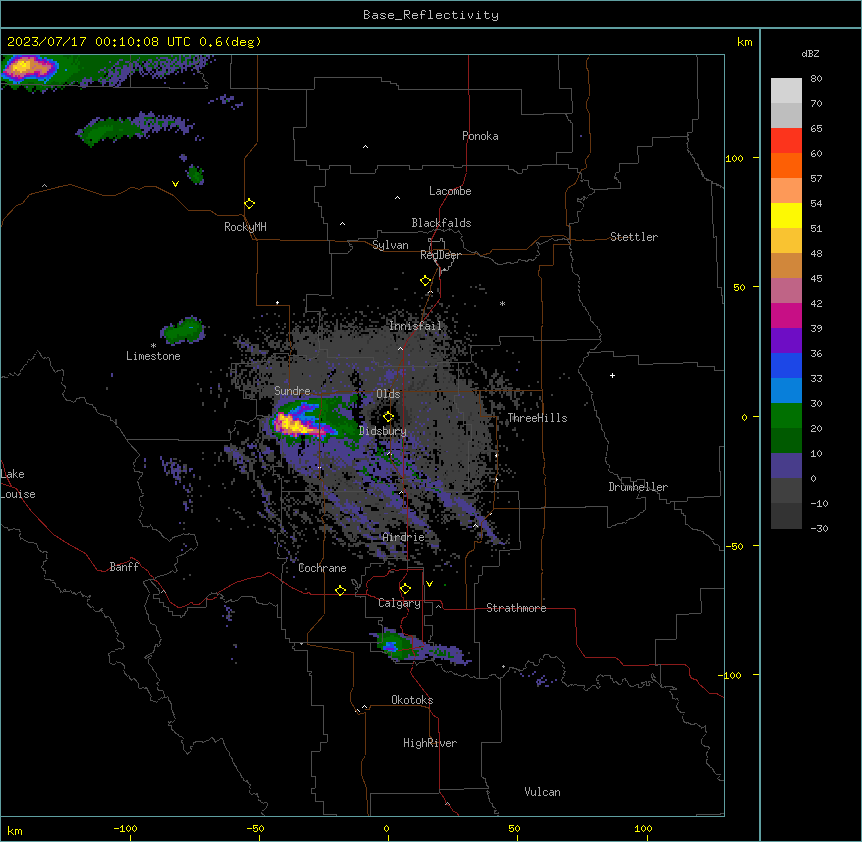This screenshot has width=862, height=842.
Task: Click the yellow station marker above Calgary
Action: tap(405, 589)
